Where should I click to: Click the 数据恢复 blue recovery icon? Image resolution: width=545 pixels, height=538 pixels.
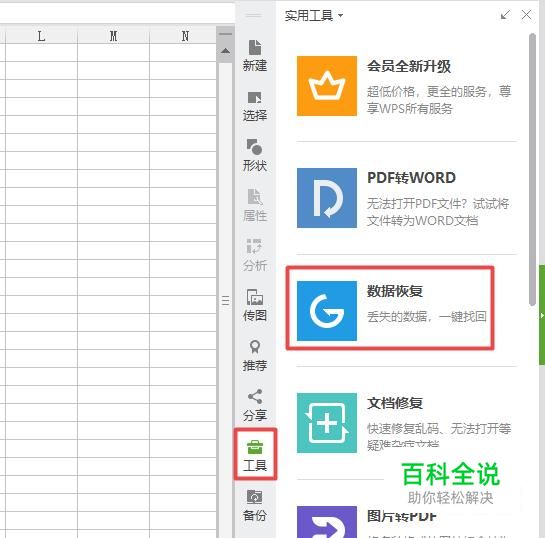point(327,311)
